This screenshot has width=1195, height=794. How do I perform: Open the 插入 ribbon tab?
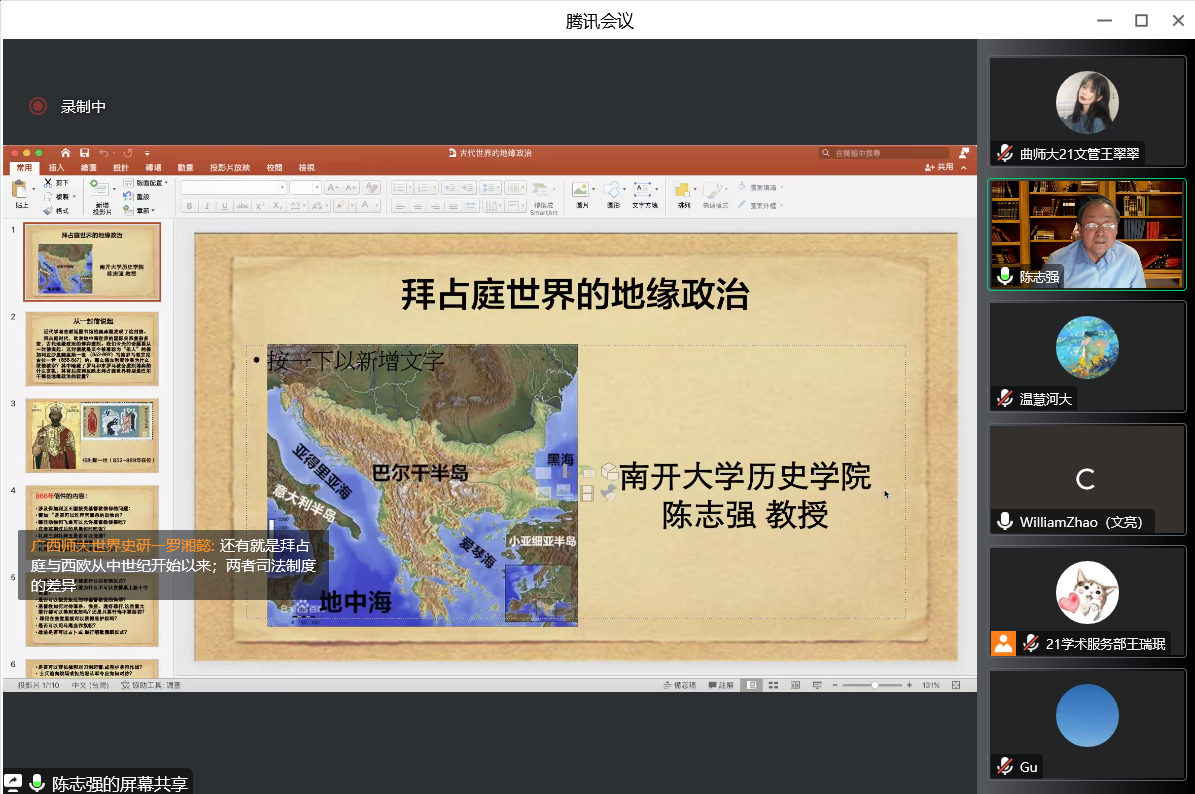pyautogui.click(x=57, y=168)
